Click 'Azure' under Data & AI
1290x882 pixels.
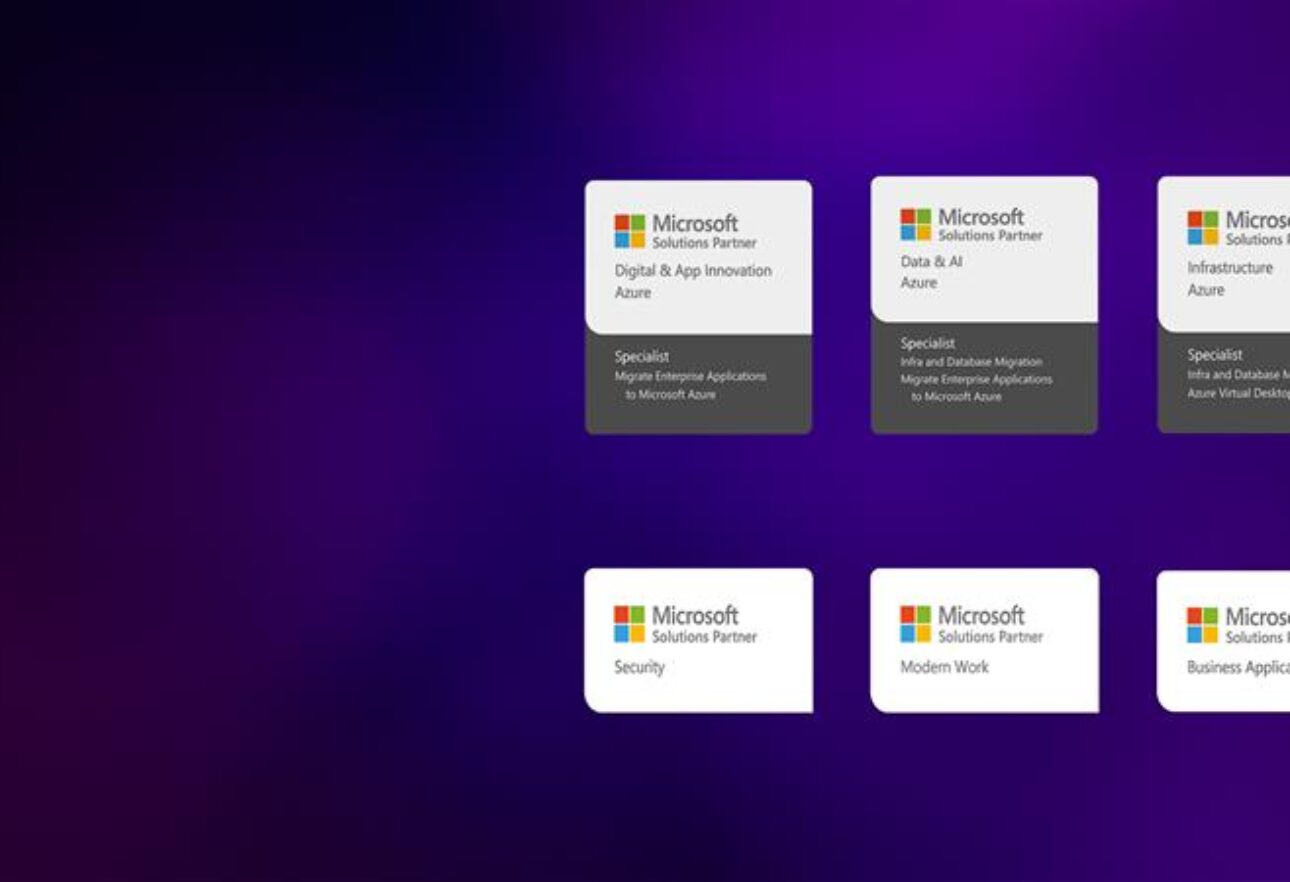[919, 283]
